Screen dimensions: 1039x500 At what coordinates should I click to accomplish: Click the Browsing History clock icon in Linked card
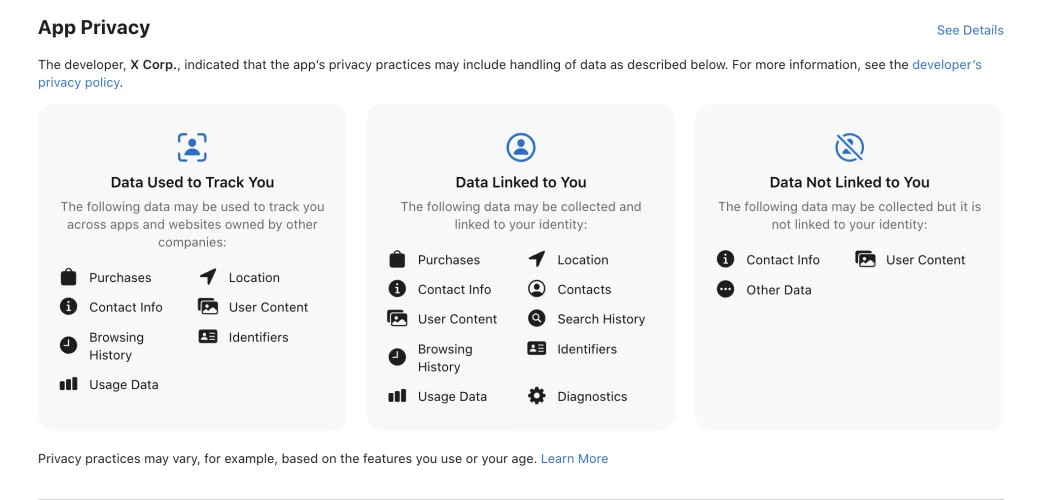[x=397, y=357]
